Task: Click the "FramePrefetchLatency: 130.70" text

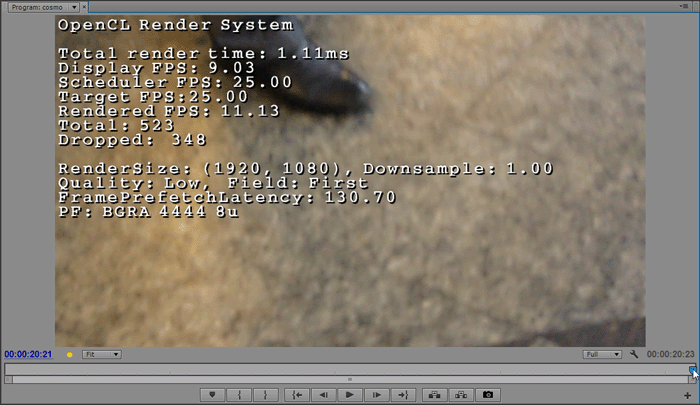Action: point(227,197)
